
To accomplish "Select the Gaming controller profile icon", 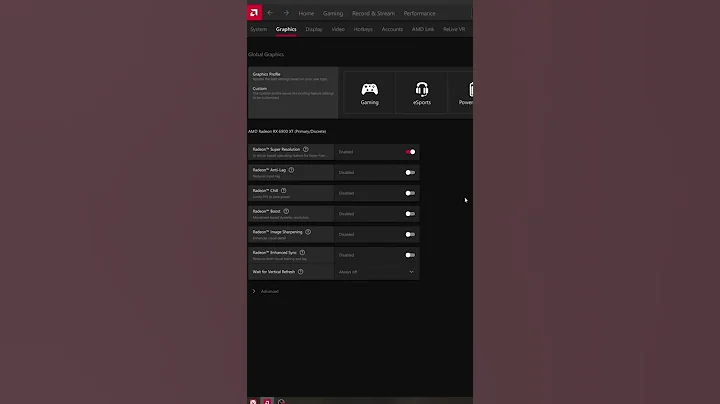I will (370, 89).
